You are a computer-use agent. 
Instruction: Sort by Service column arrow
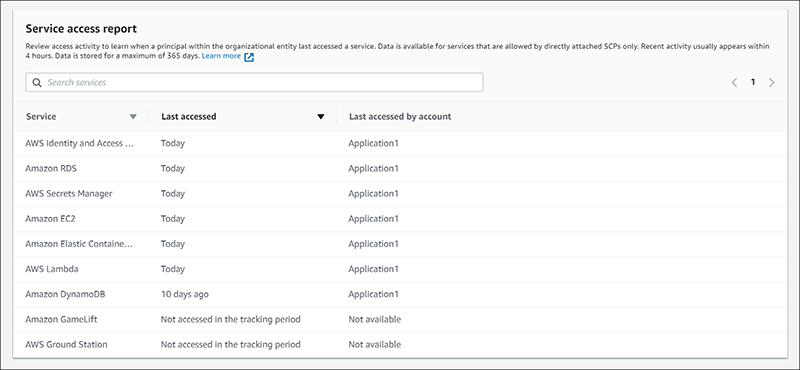pos(133,117)
